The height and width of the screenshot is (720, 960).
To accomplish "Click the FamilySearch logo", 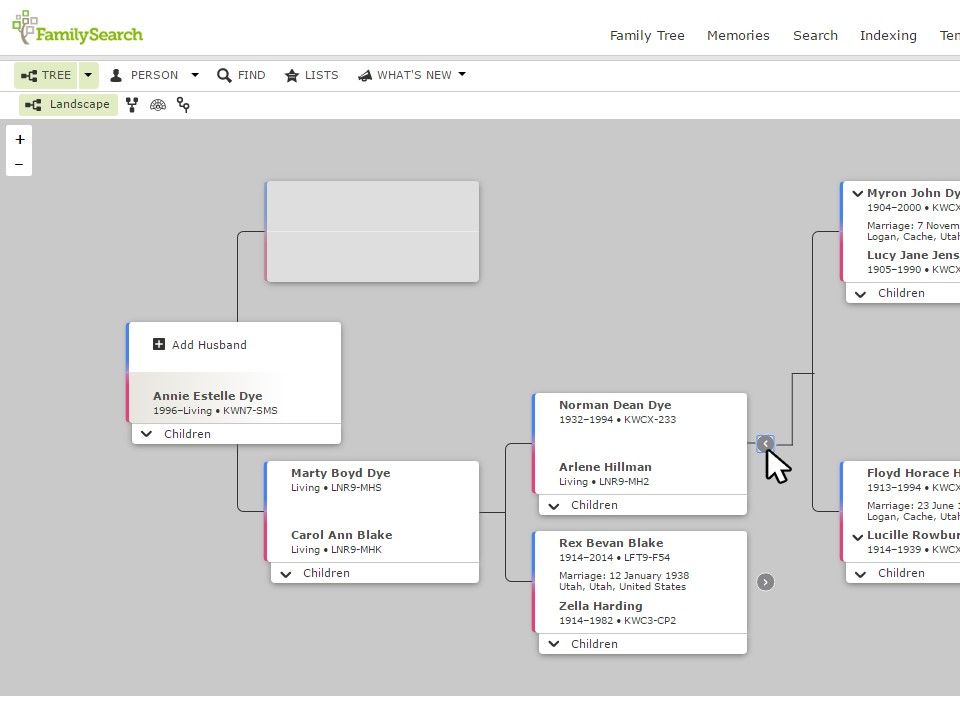I will click(78, 28).
